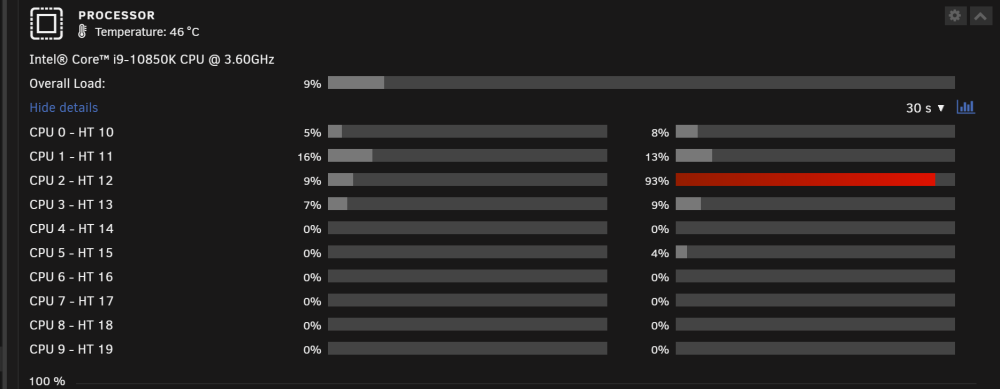Click the red 93% HT 12 bar
Screen dimensions: 1000x389
point(815,180)
